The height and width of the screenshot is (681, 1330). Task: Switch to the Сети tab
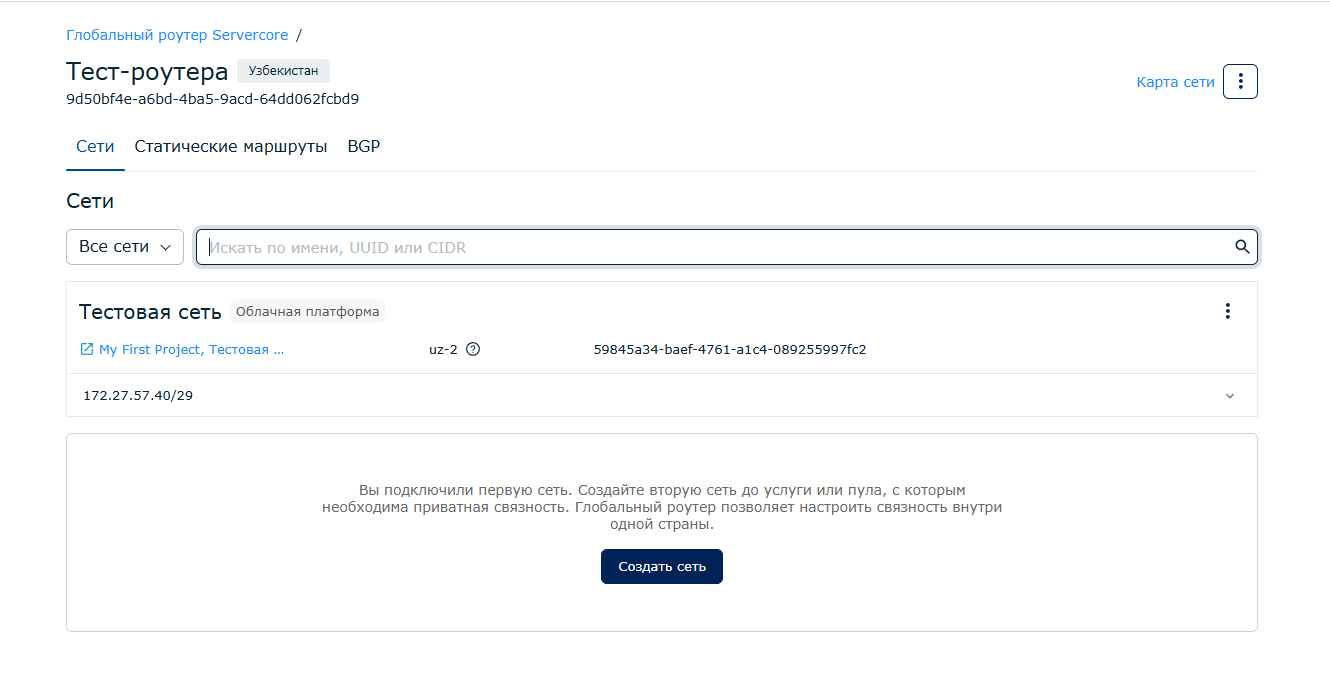tap(95, 147)
